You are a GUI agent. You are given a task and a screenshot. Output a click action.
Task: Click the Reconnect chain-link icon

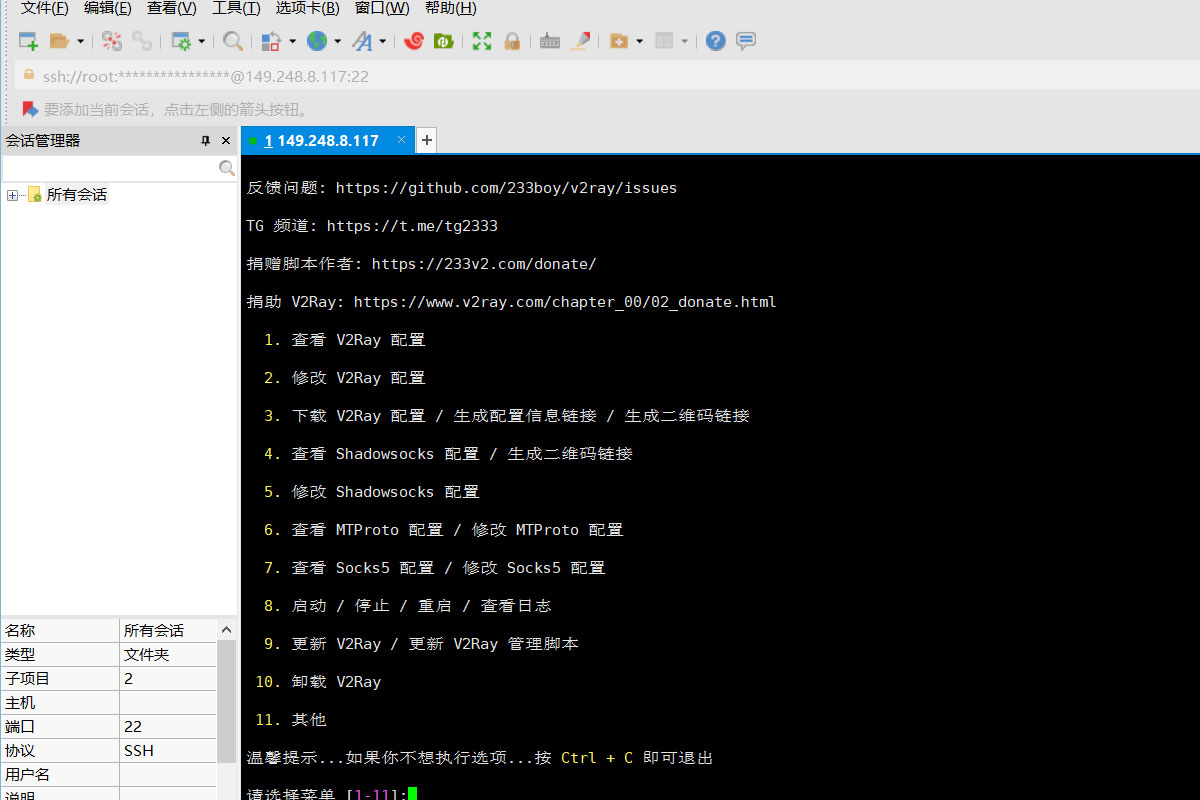(x=142, y=41)
